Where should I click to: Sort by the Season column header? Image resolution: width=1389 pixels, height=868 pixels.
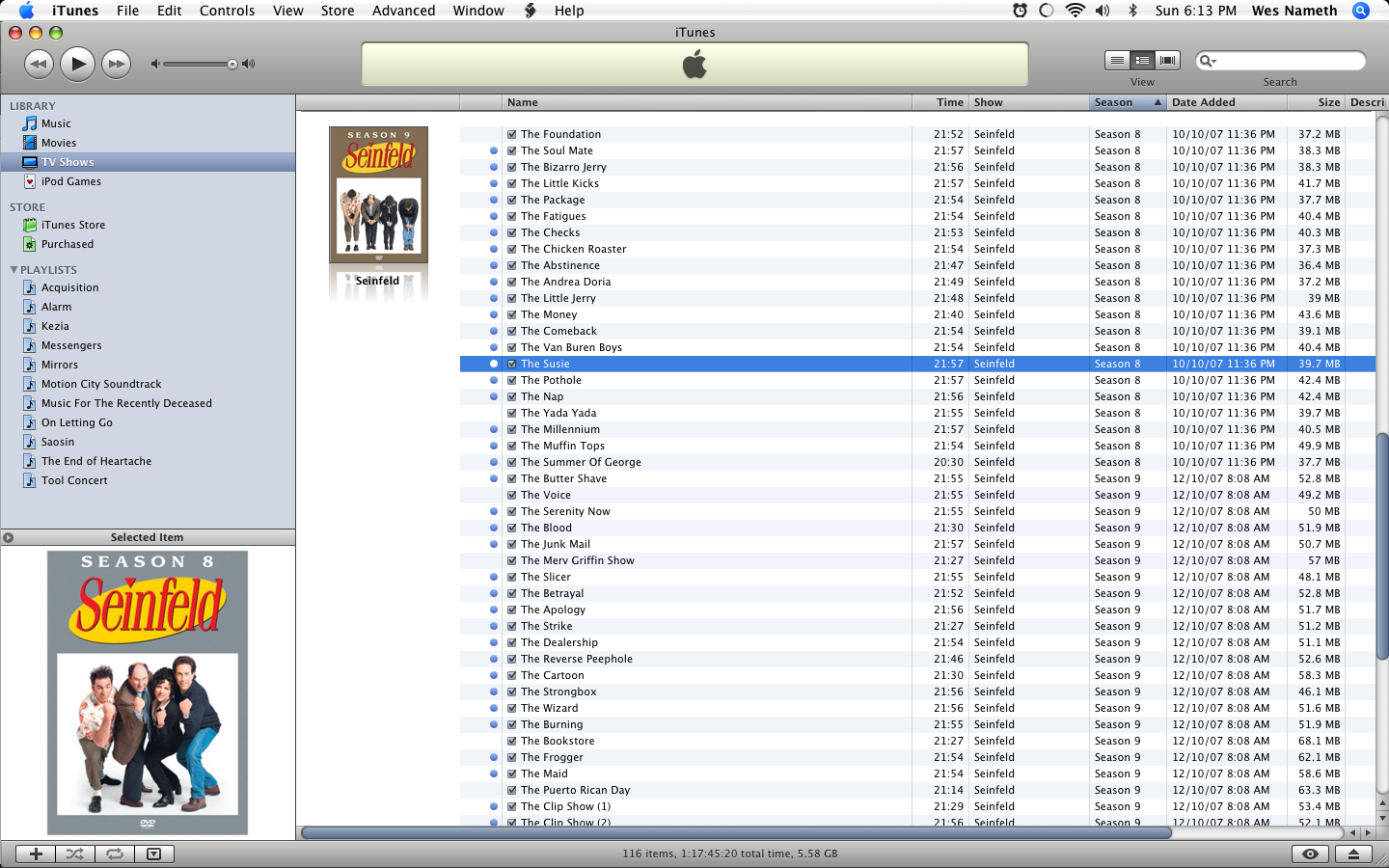click(x=1128, y=102)
